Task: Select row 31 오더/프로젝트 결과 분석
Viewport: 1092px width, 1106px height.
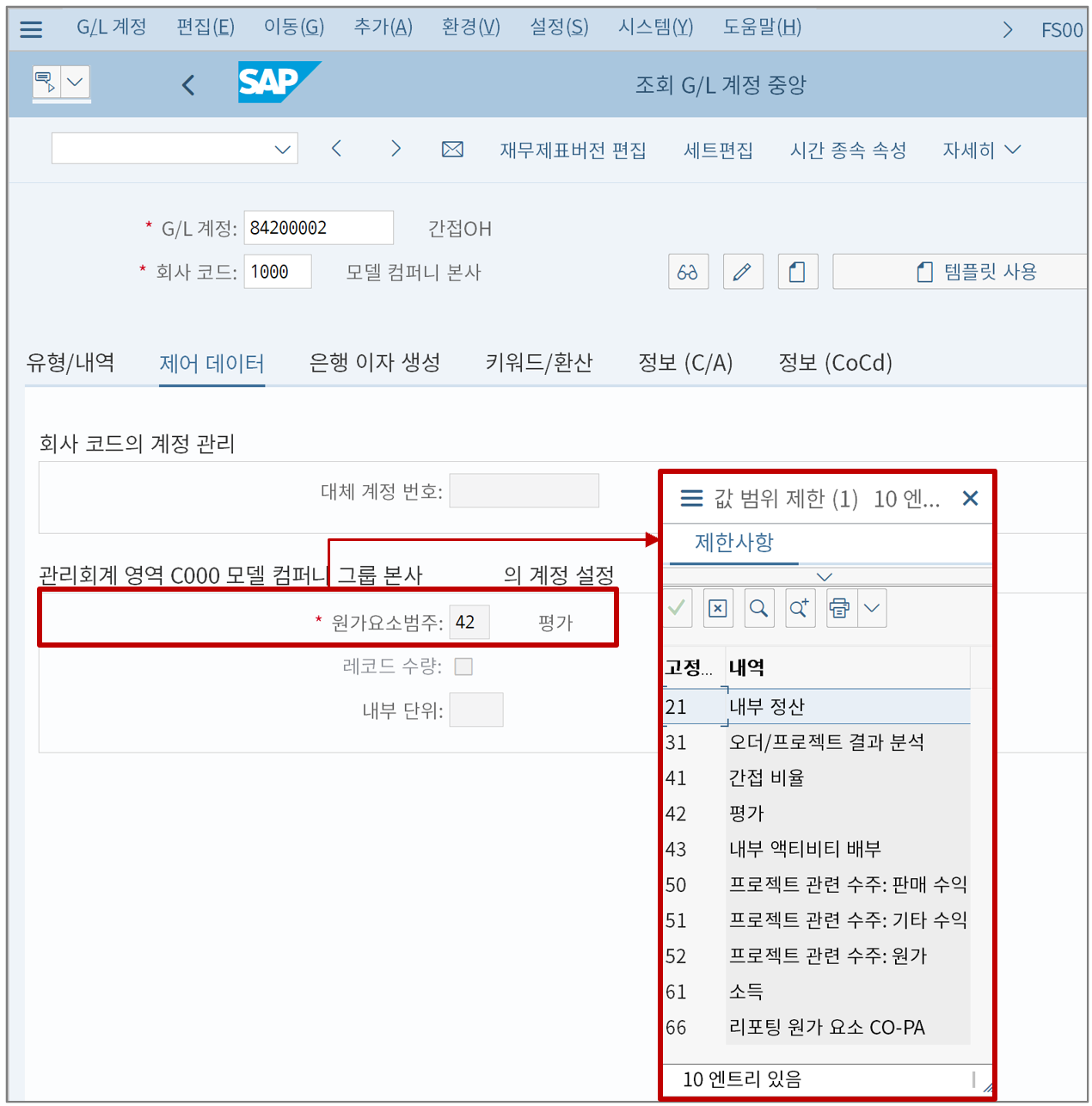Action: (x=817, y=742)
